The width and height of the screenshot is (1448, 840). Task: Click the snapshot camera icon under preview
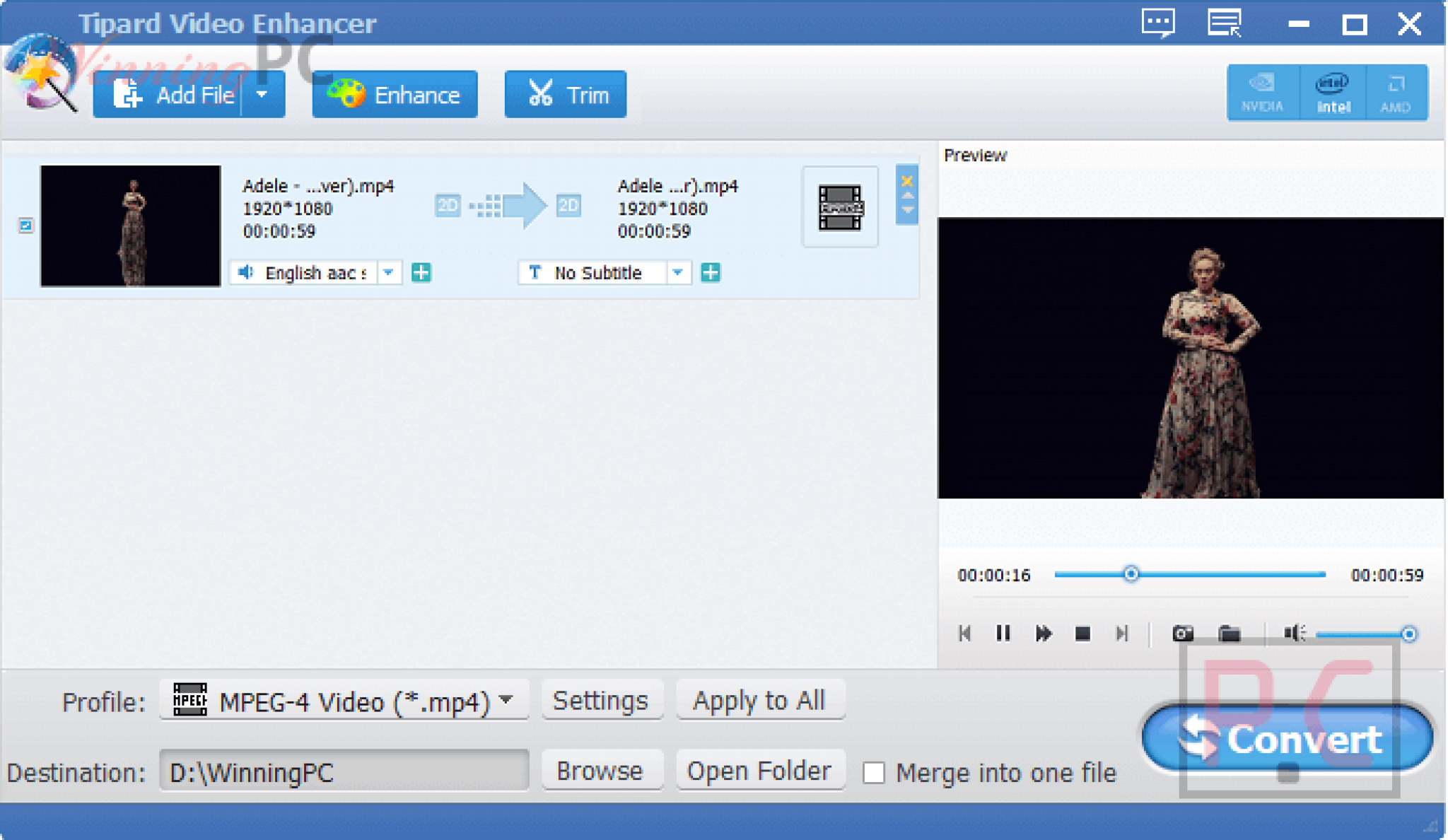(x=1183, y=634)
